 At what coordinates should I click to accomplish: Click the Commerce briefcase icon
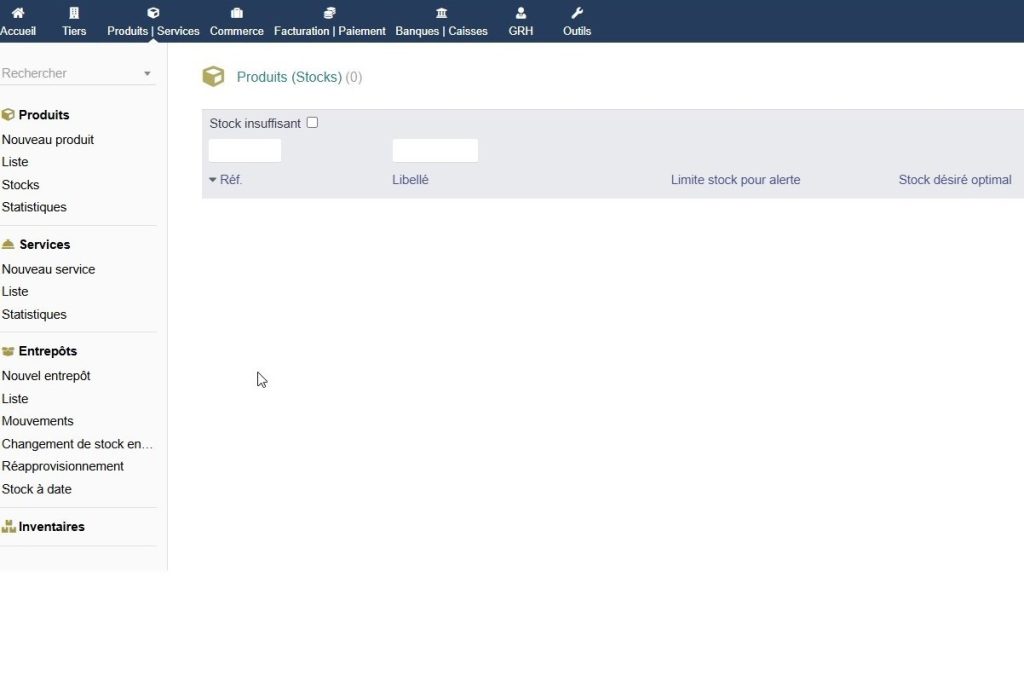[x=237, y=13]
